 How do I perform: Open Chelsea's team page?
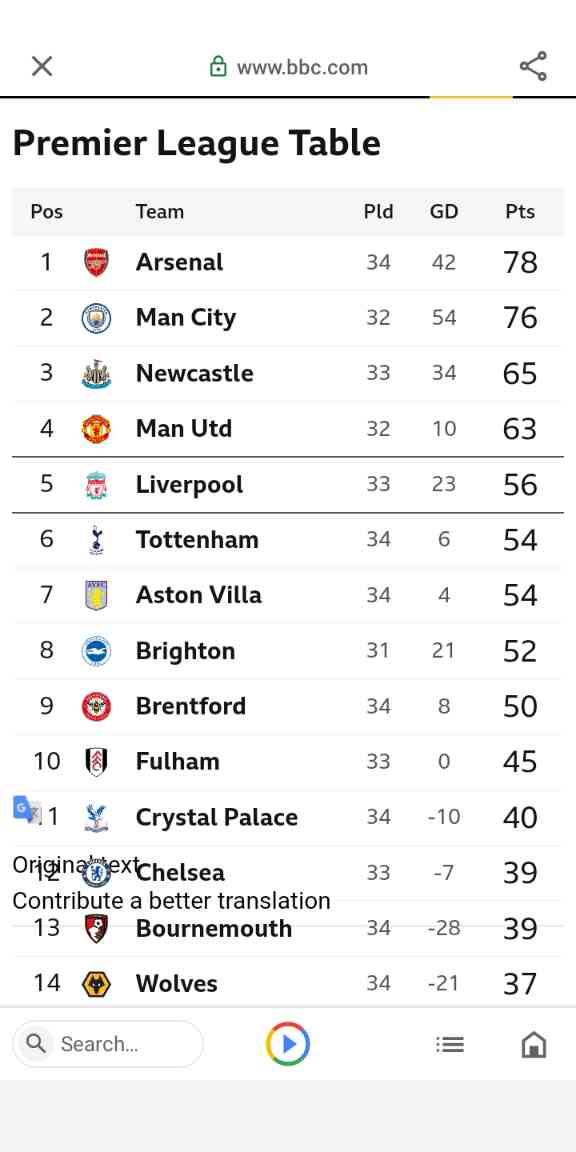tap(180, 872)
